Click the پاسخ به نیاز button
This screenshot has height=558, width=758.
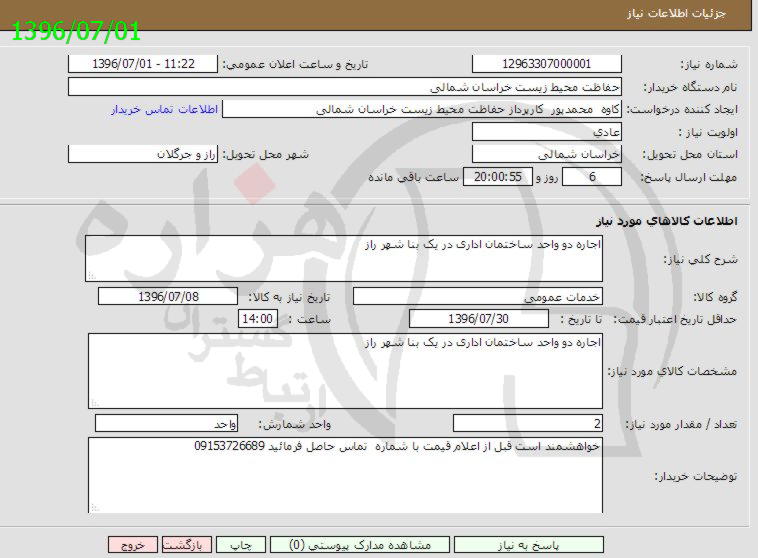click(x=529, y=545)
